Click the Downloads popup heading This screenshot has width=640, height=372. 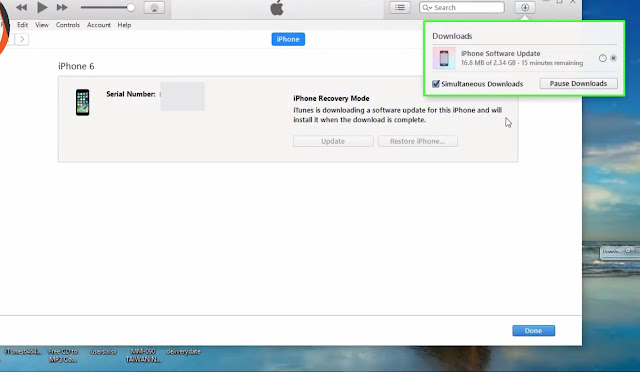coord(452,36)
